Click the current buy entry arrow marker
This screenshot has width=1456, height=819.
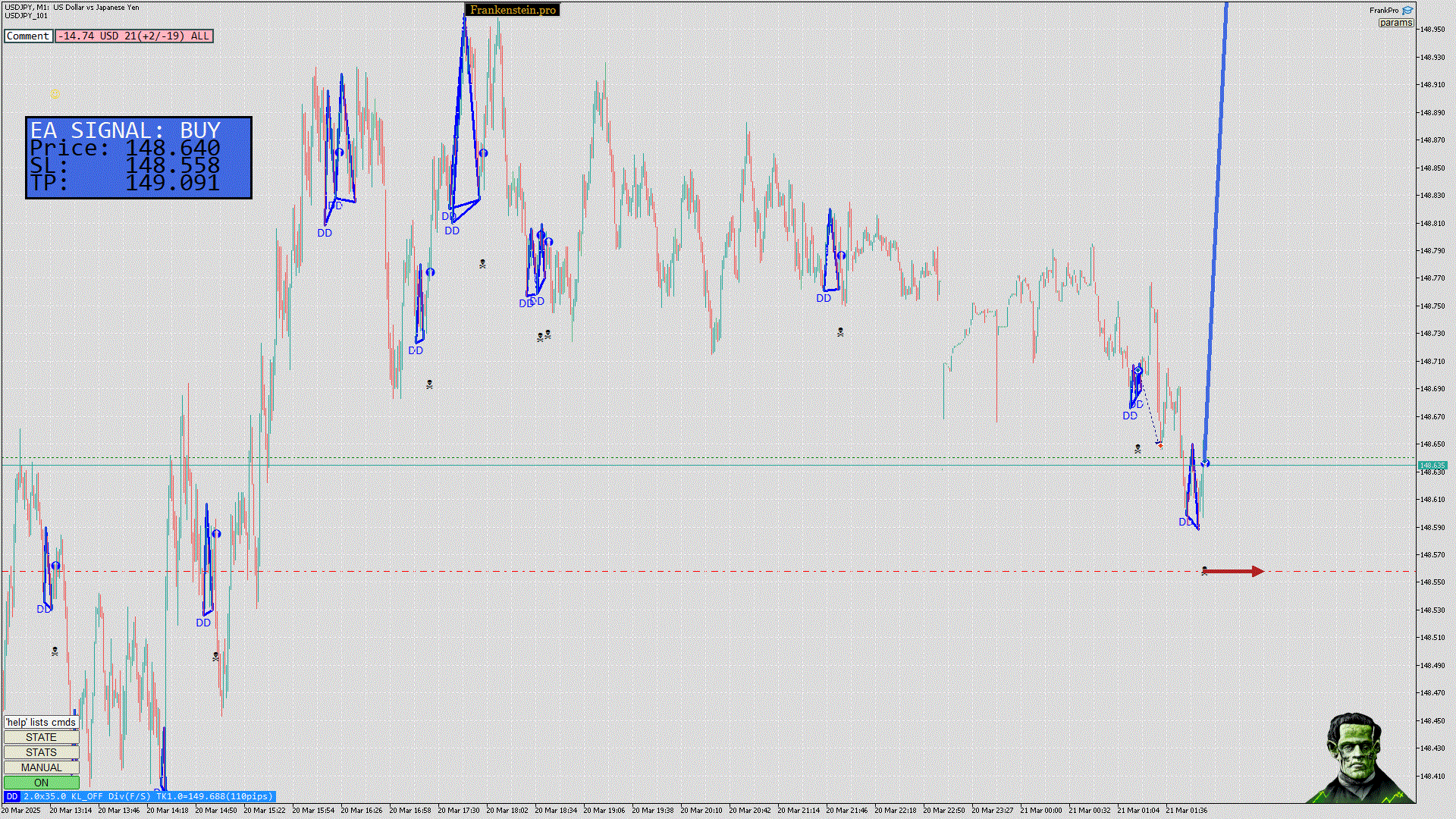pyautogui.click(x=1205, y=463)
